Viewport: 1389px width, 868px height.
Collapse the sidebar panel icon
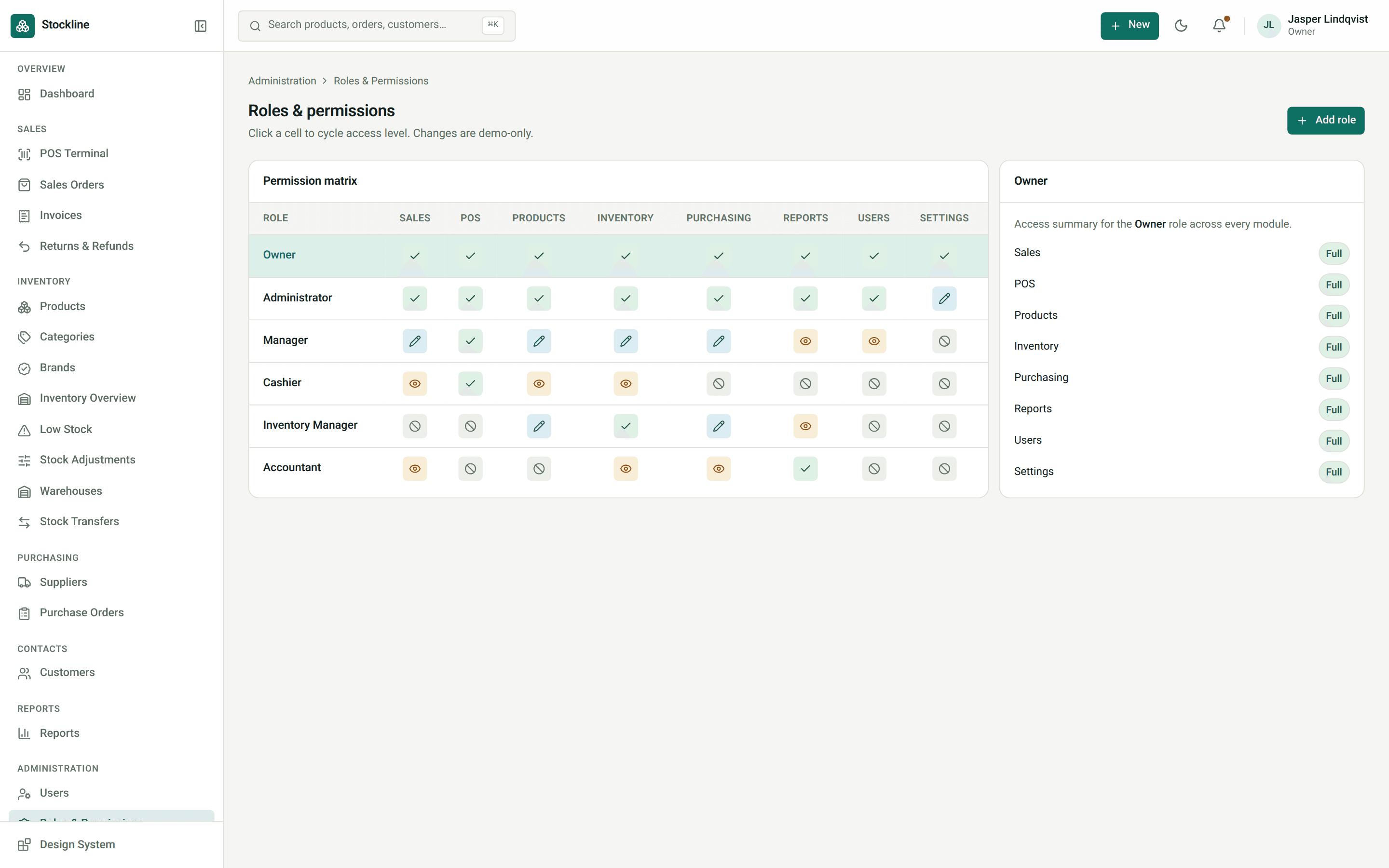point(200,26)
